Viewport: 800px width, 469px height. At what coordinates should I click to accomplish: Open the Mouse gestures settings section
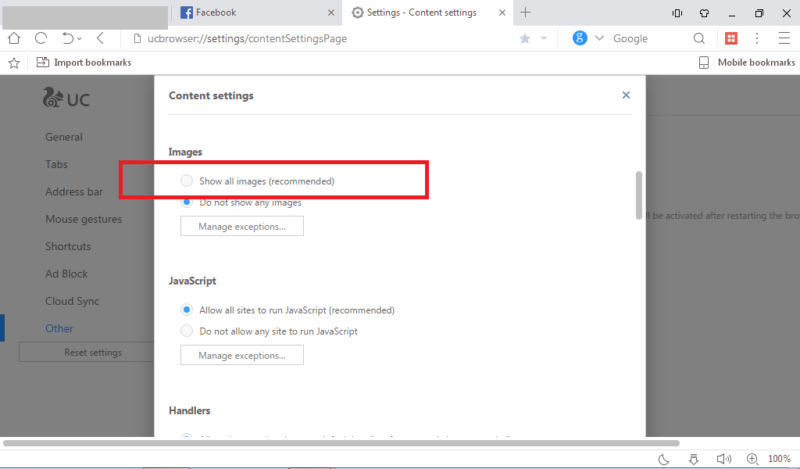pyautogui.click(x=84, y=219)
